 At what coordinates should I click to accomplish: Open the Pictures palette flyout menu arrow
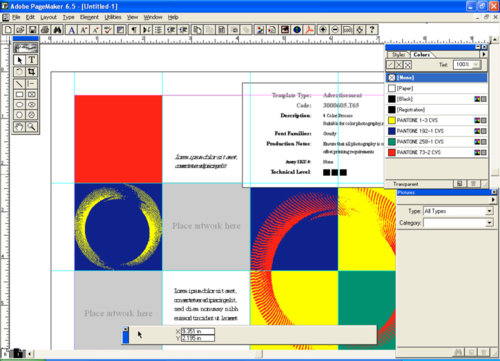[493, 200]
